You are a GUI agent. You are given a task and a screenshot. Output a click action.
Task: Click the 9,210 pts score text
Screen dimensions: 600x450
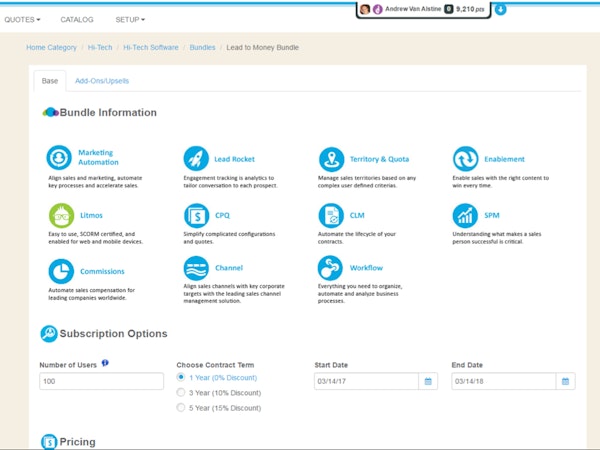click(x=470, y=9)
